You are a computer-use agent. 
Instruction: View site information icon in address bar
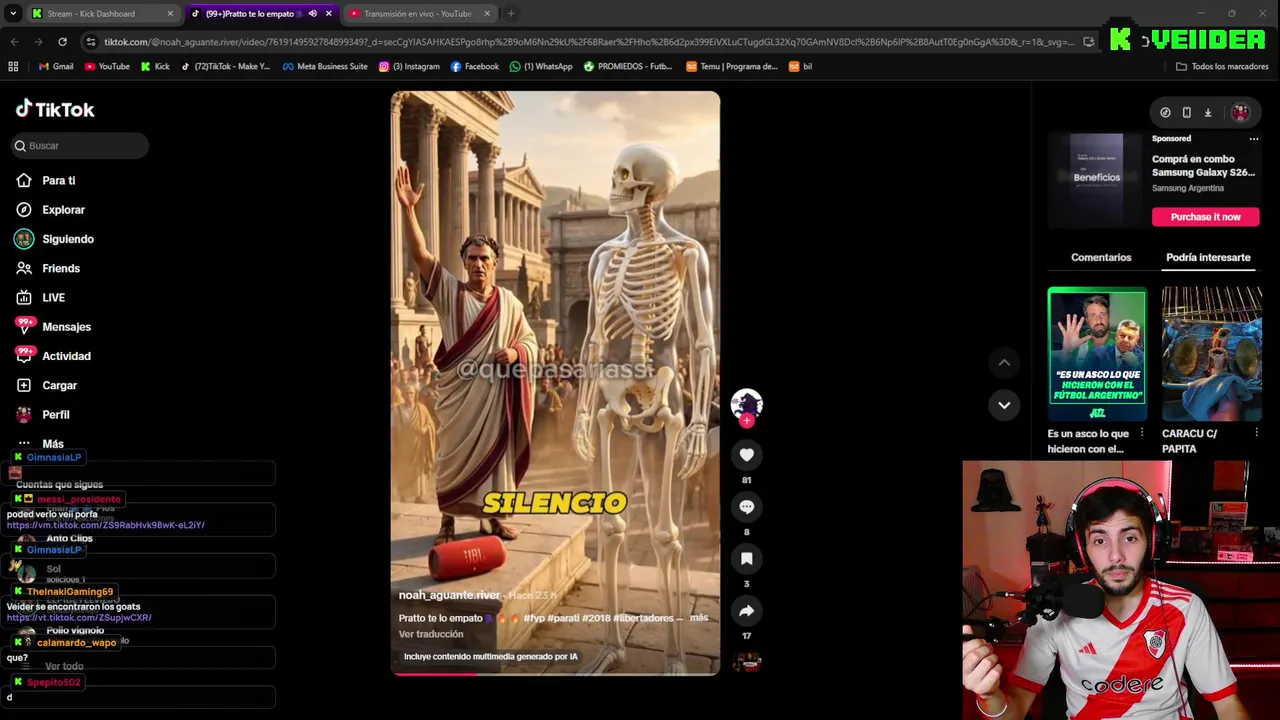[x=91, y=42]
